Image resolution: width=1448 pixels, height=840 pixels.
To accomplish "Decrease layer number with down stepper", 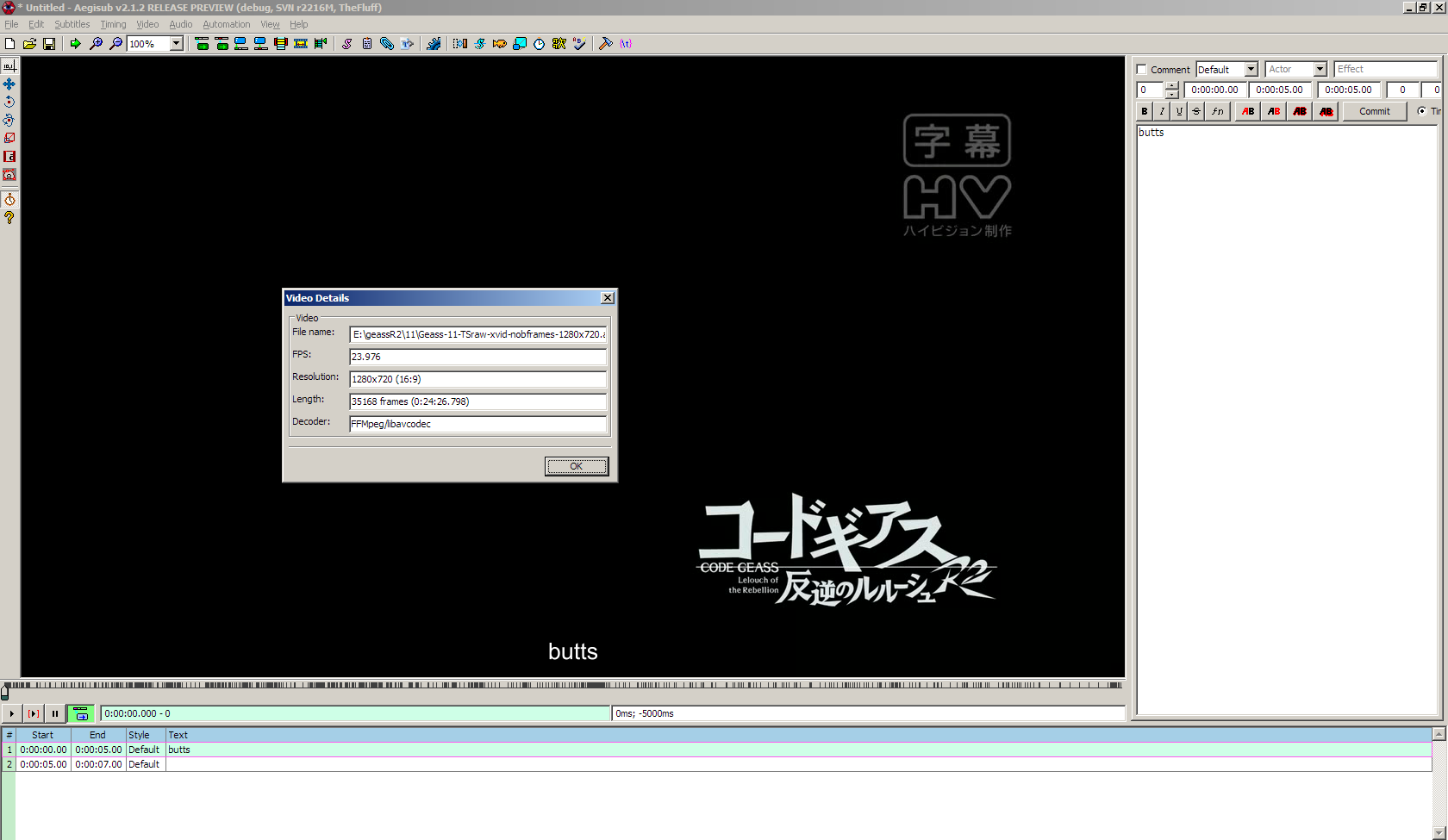I will pos(1171,94).
